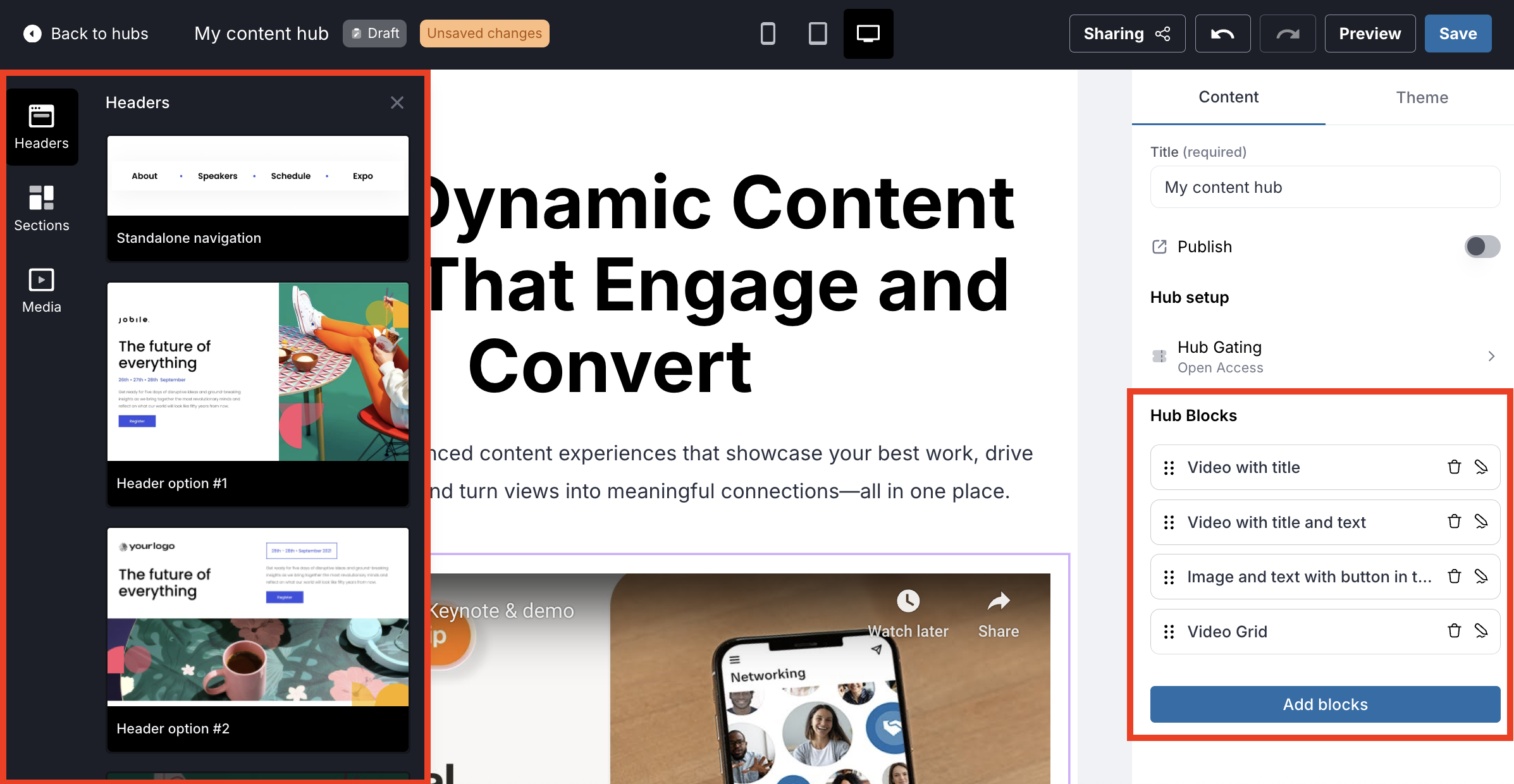Toggle the Publish switch
The image size is (1514, 784).
pos(1482,247)
